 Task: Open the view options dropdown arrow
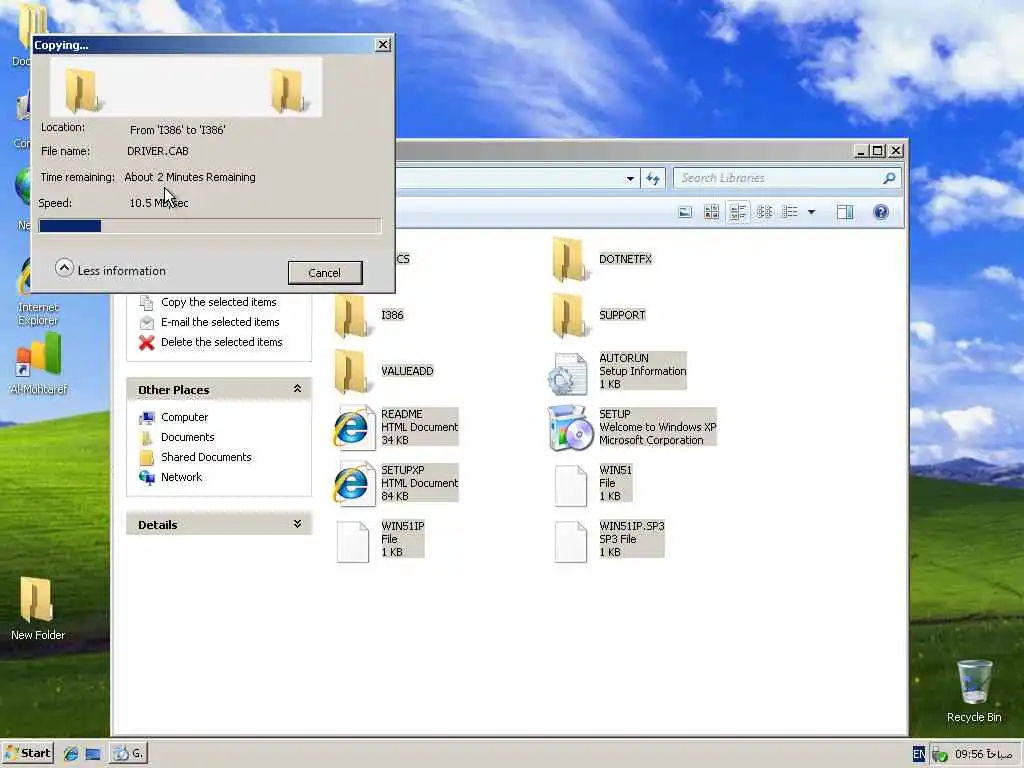pyautogui.click(x=812, y=212)
